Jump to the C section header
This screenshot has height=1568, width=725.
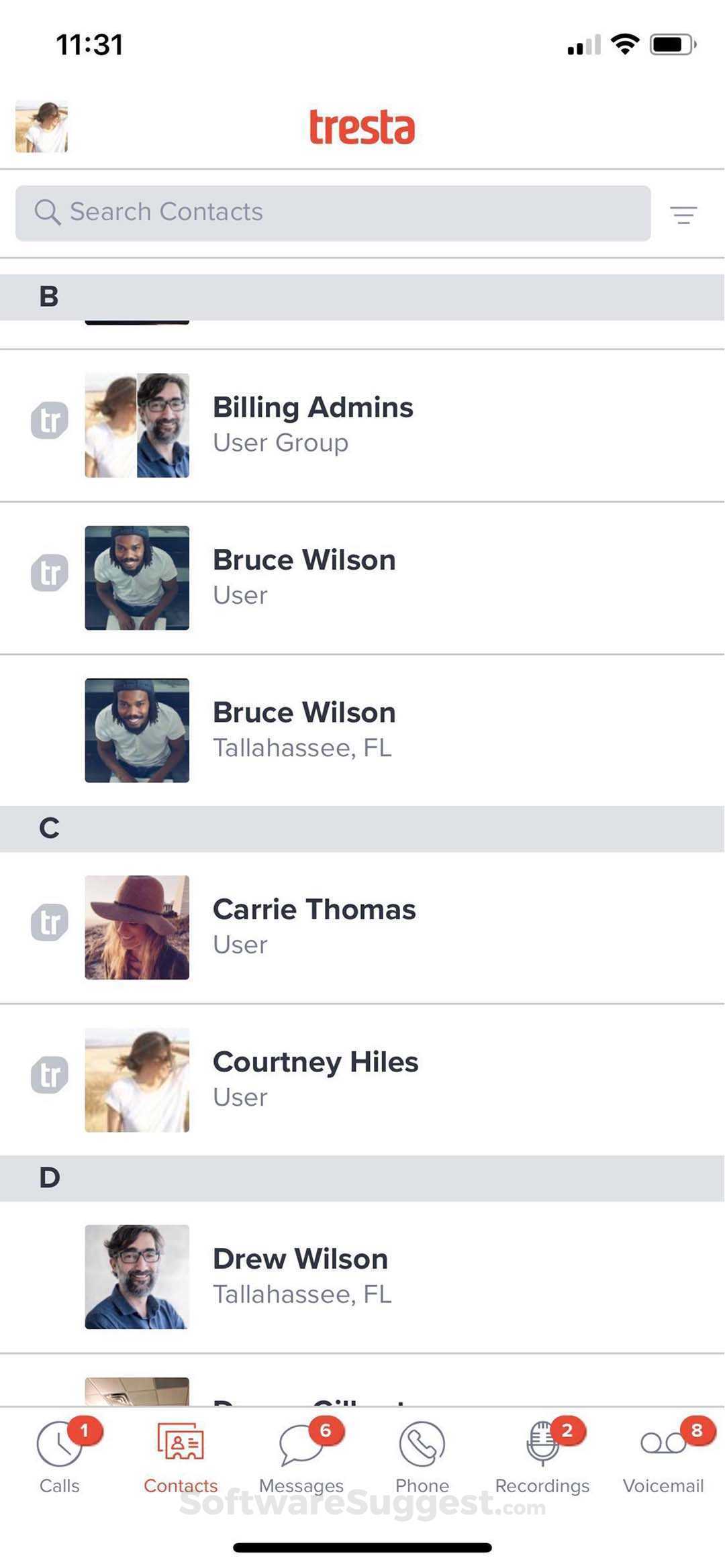[362, 829]
